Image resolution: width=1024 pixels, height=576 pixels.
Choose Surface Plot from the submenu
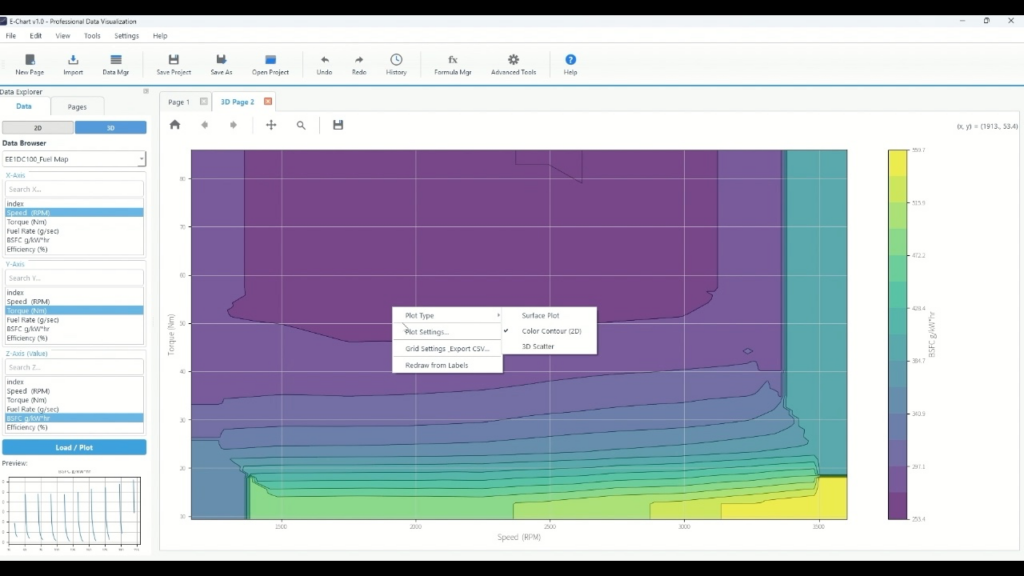pyautogui.click(x=540, y=315)
